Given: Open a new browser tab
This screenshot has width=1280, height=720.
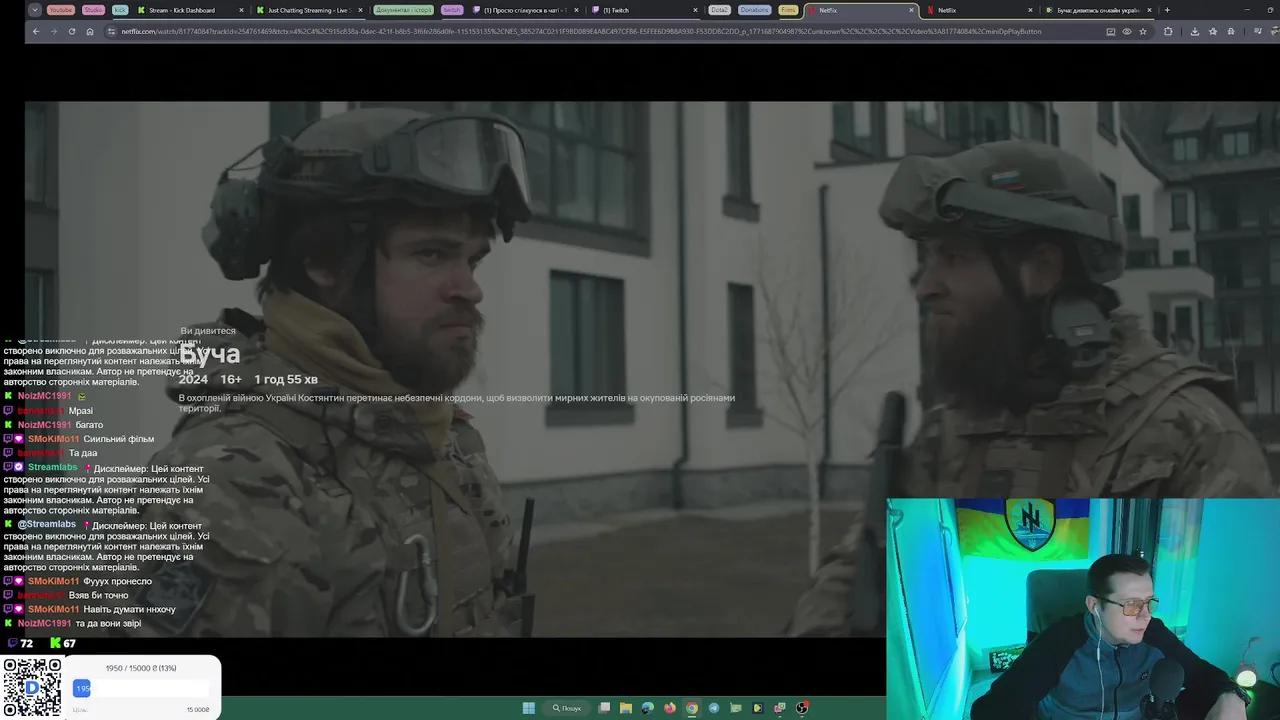Looking at the screenshot, I should click(1167, 10).
